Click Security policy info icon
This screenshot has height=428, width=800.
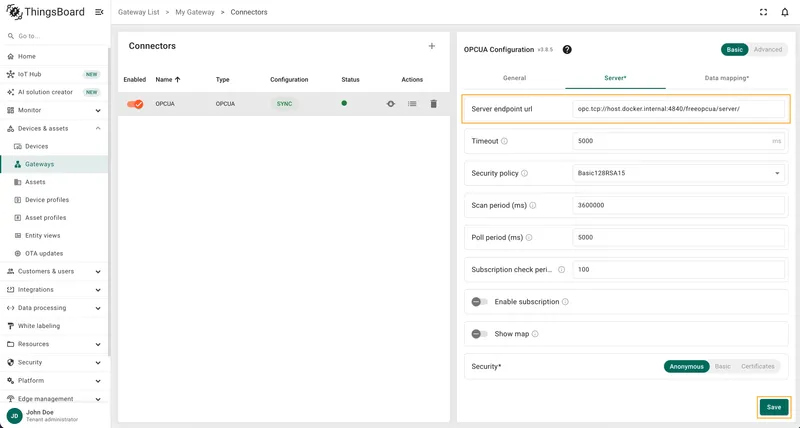[524, 173]
